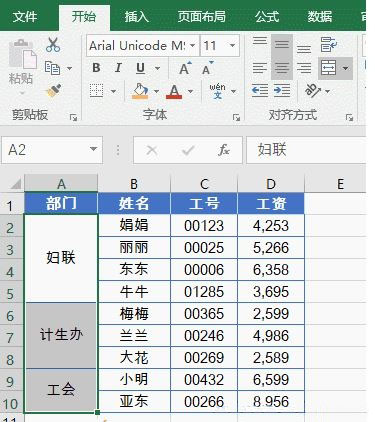Open alignment (对齐方式) dialog launcher

coord(349,117)
